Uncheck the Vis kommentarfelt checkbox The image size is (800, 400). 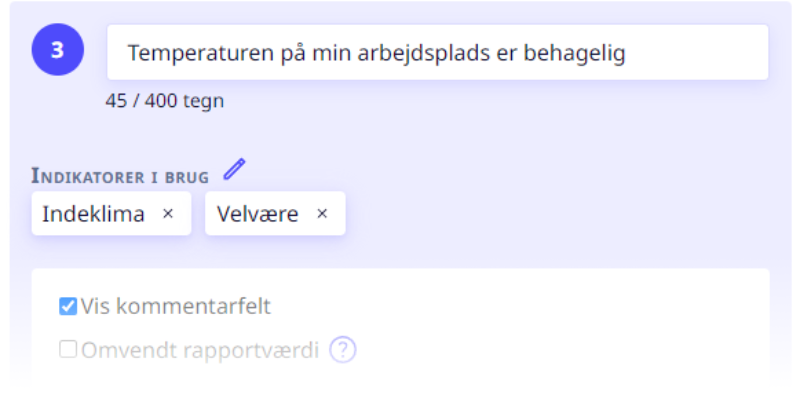tap(68, 306)
